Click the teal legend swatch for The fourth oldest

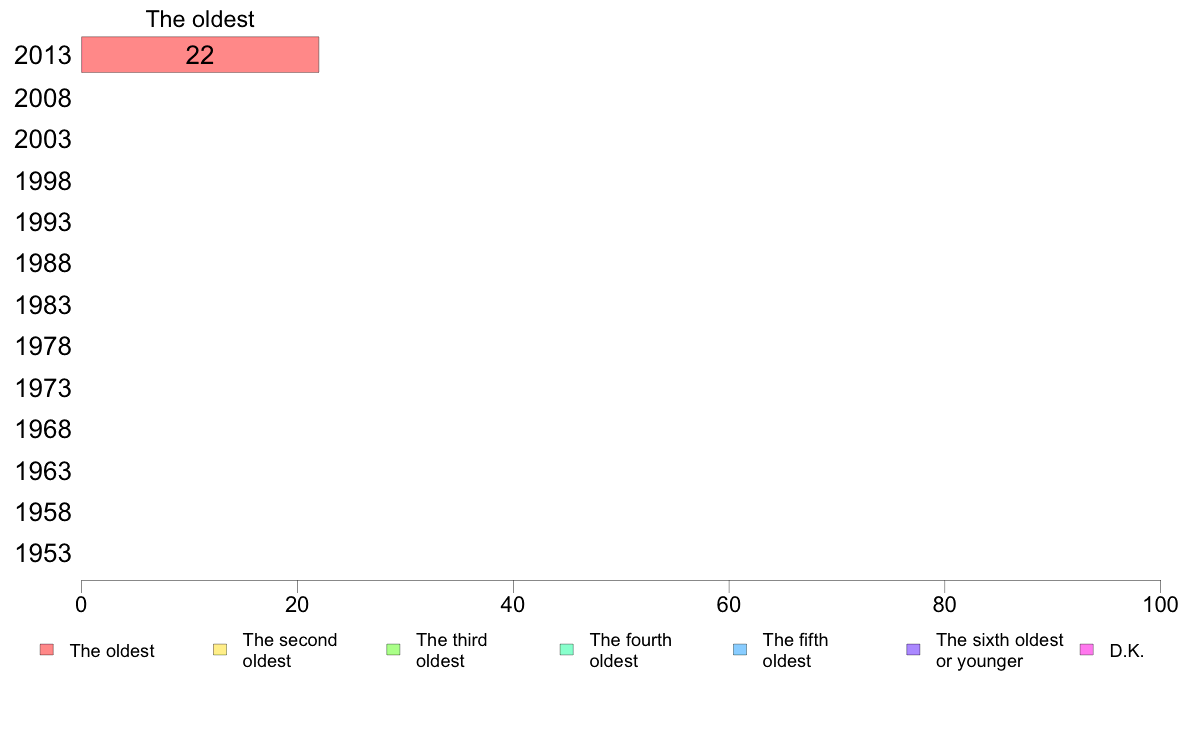tap(567, 650)
